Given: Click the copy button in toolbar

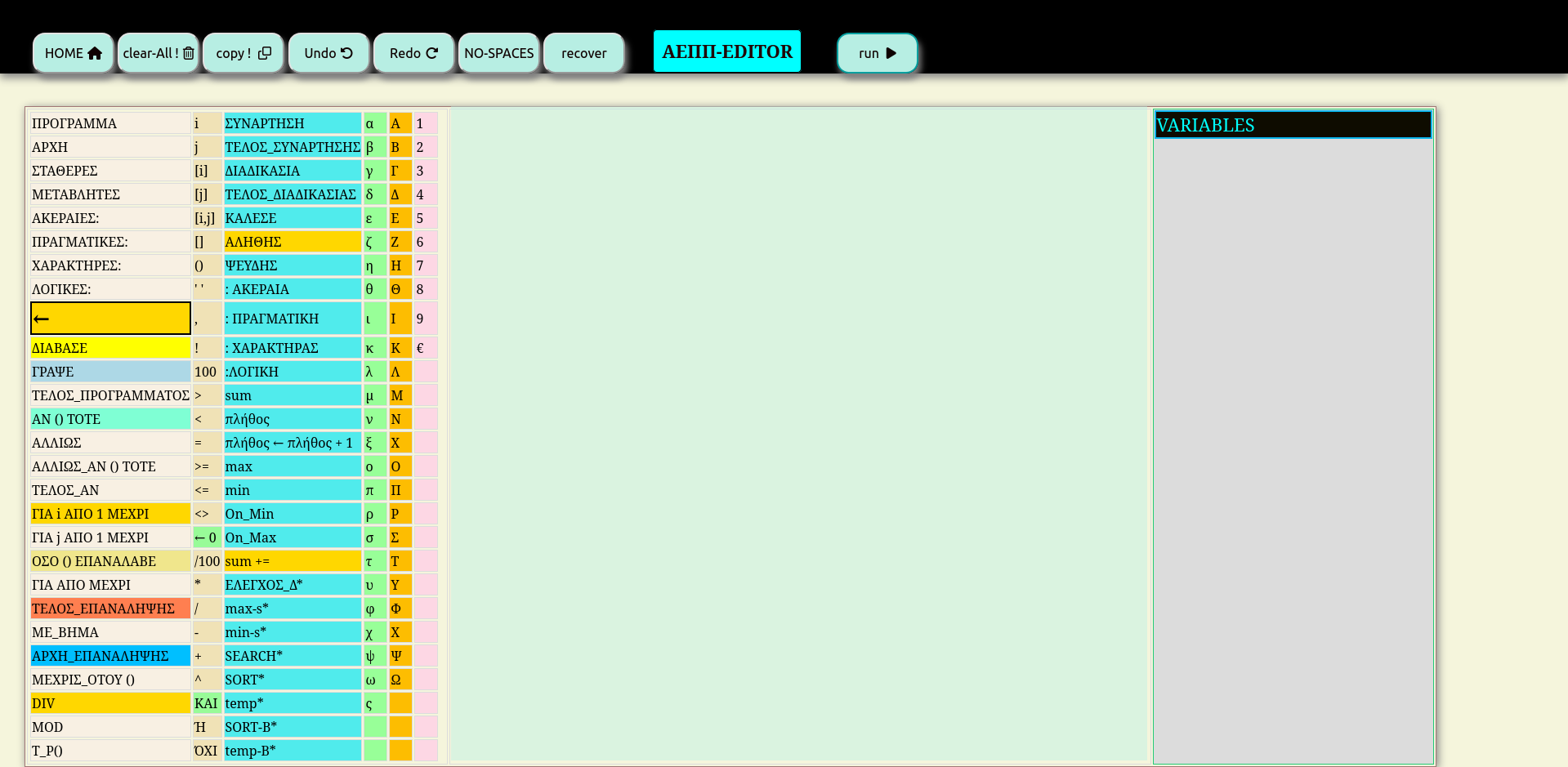Looking at the screenshot, I should point(243,53).
